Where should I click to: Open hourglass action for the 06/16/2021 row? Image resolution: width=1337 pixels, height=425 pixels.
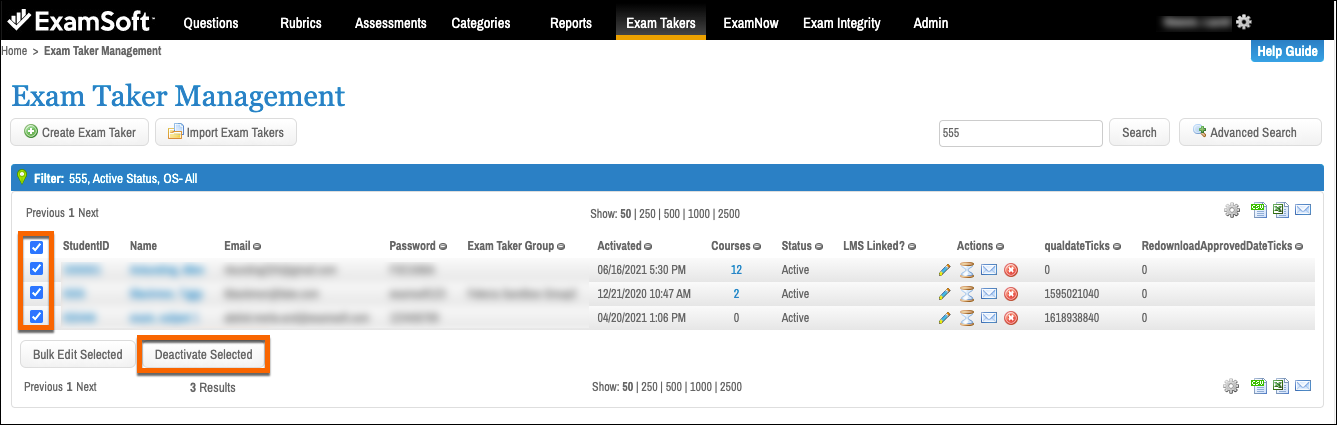click(967, 270)
